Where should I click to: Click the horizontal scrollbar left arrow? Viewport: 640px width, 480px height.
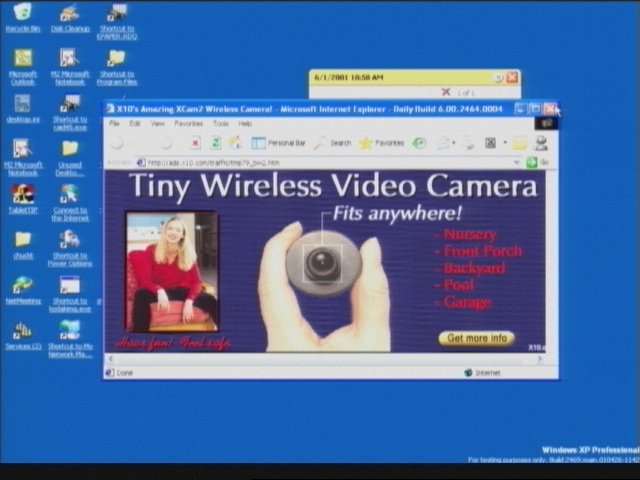point(110,359)
